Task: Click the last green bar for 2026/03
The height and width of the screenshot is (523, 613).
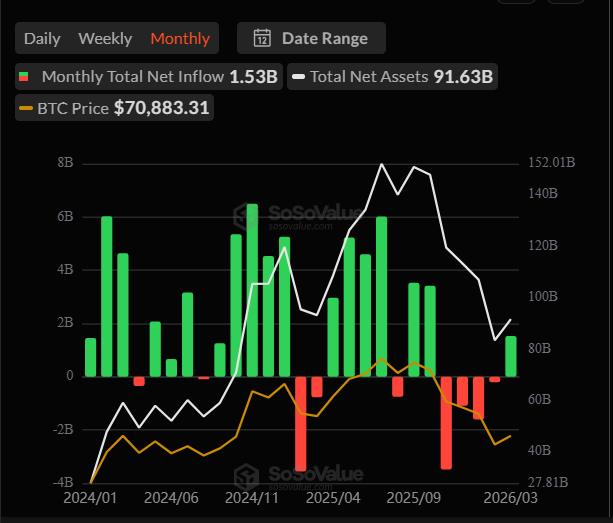Action: coord(511,356)
